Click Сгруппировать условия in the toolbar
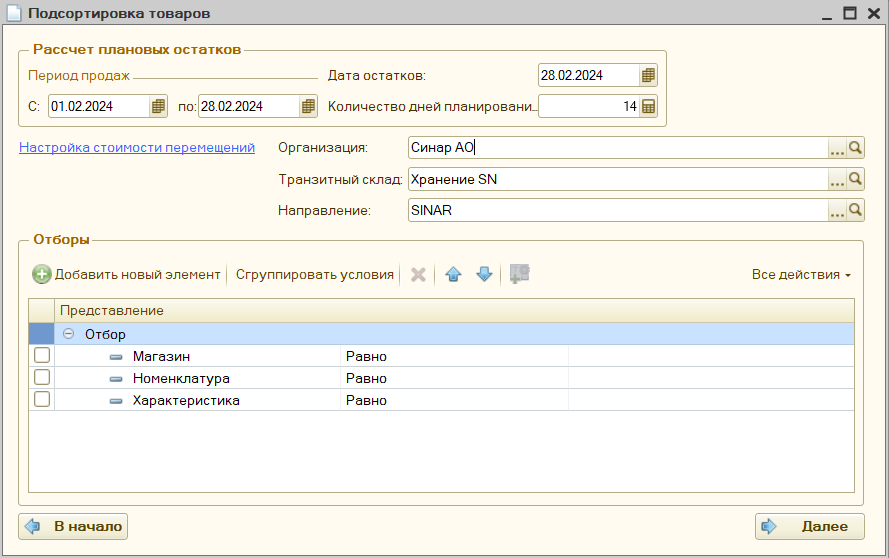Image resolution: width=890 pixels, height=558 pixels. (x=314, y=274)
